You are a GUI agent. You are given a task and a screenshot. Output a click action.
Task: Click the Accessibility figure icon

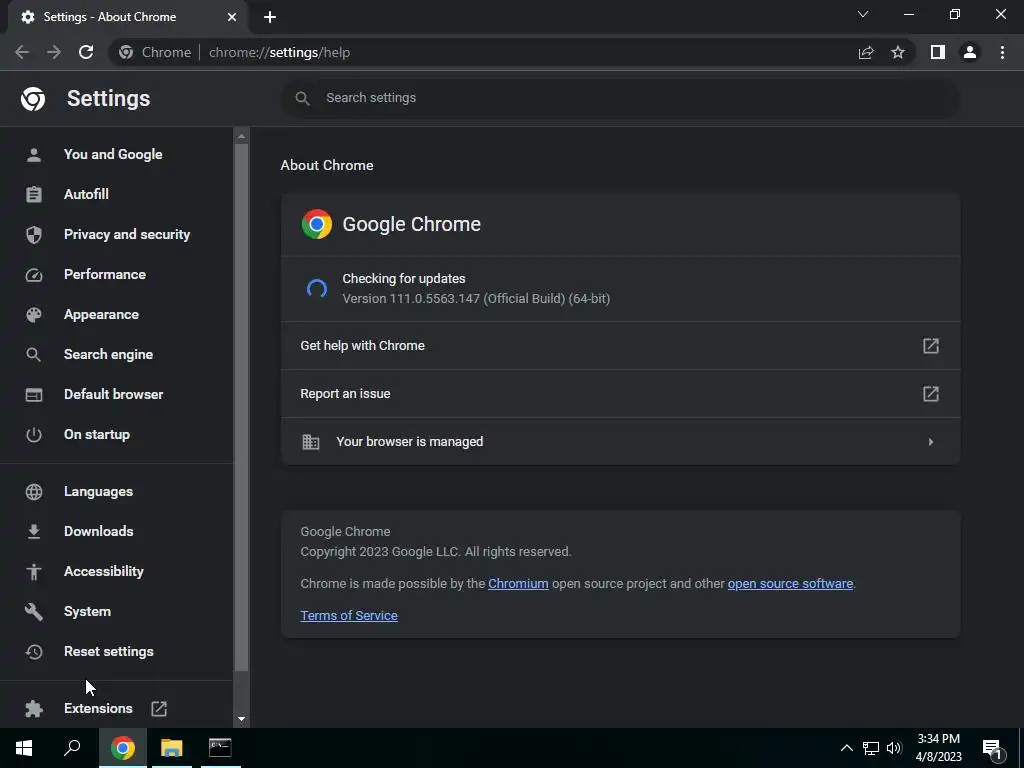[34, 571]
